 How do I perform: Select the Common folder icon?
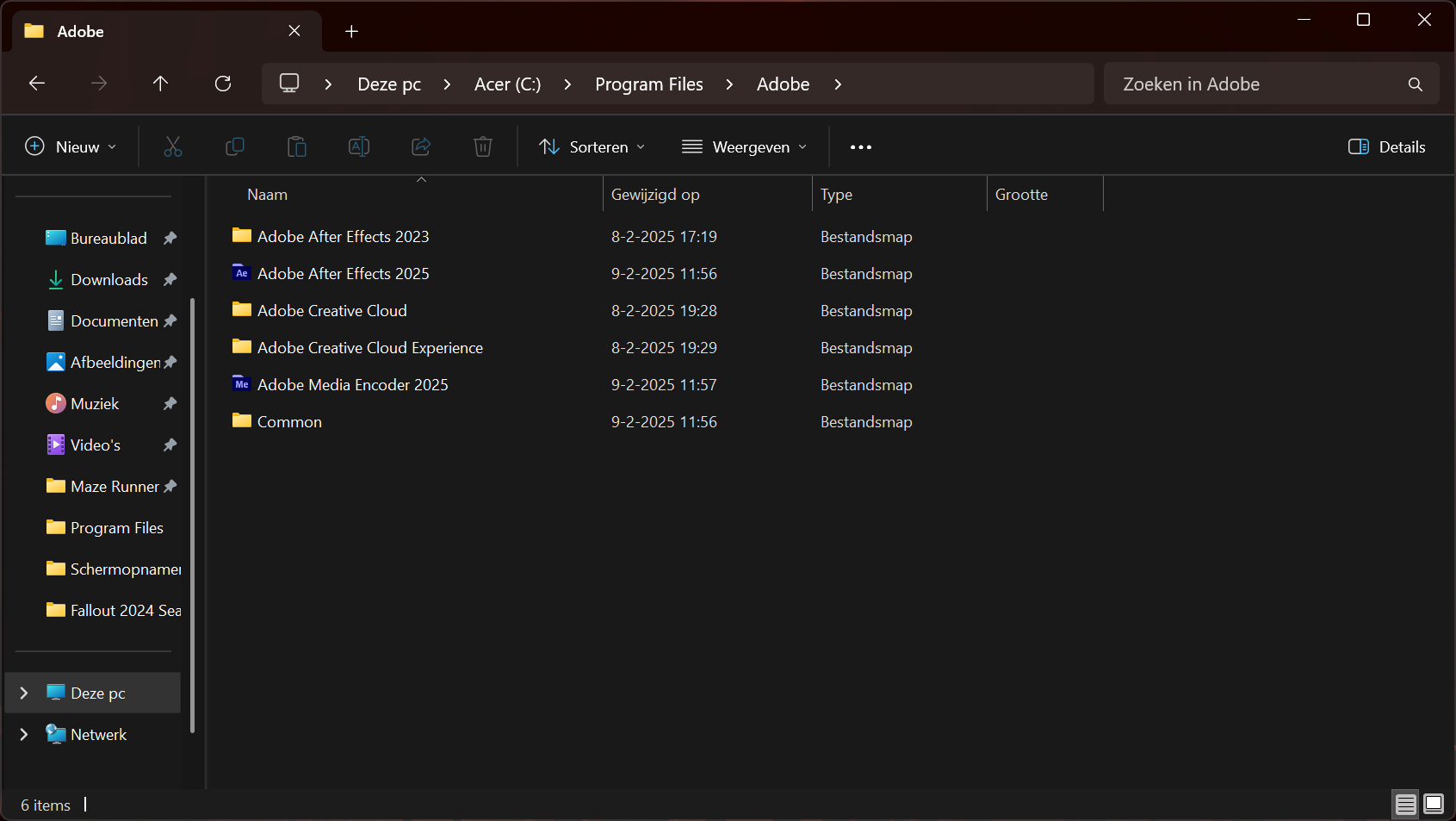click(242, 421)
